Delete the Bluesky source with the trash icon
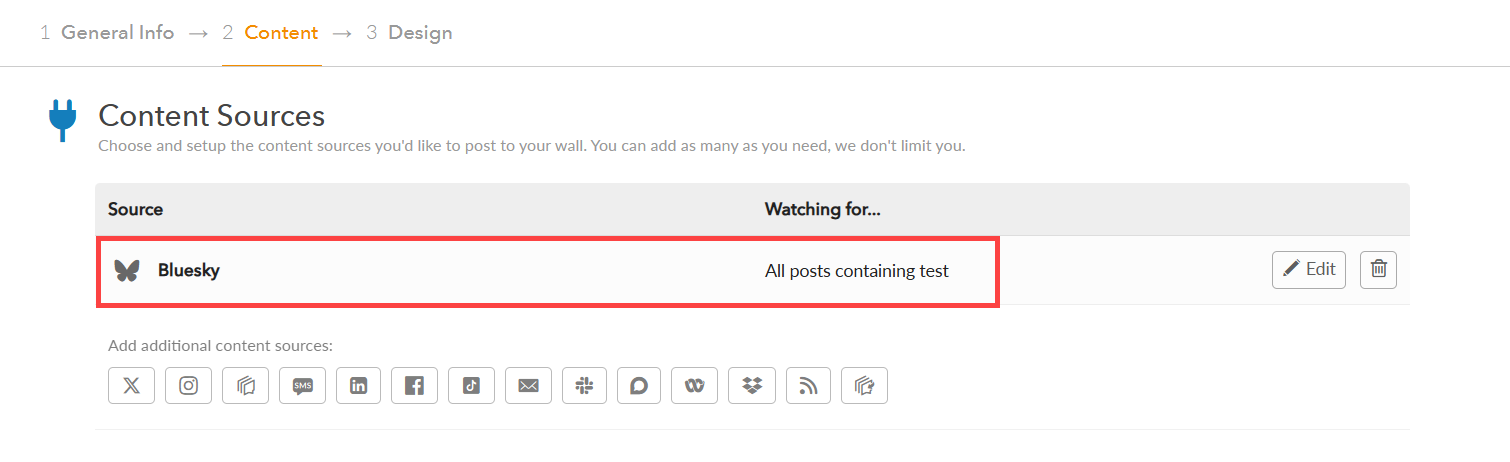Screen dimensions: 1510x462 tap(1378, 269)
